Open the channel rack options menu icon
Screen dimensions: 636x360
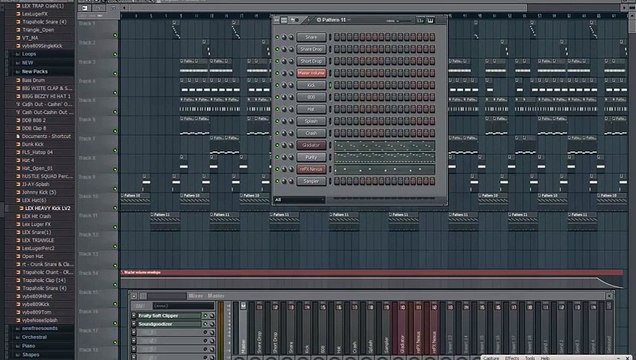point(277,20)
